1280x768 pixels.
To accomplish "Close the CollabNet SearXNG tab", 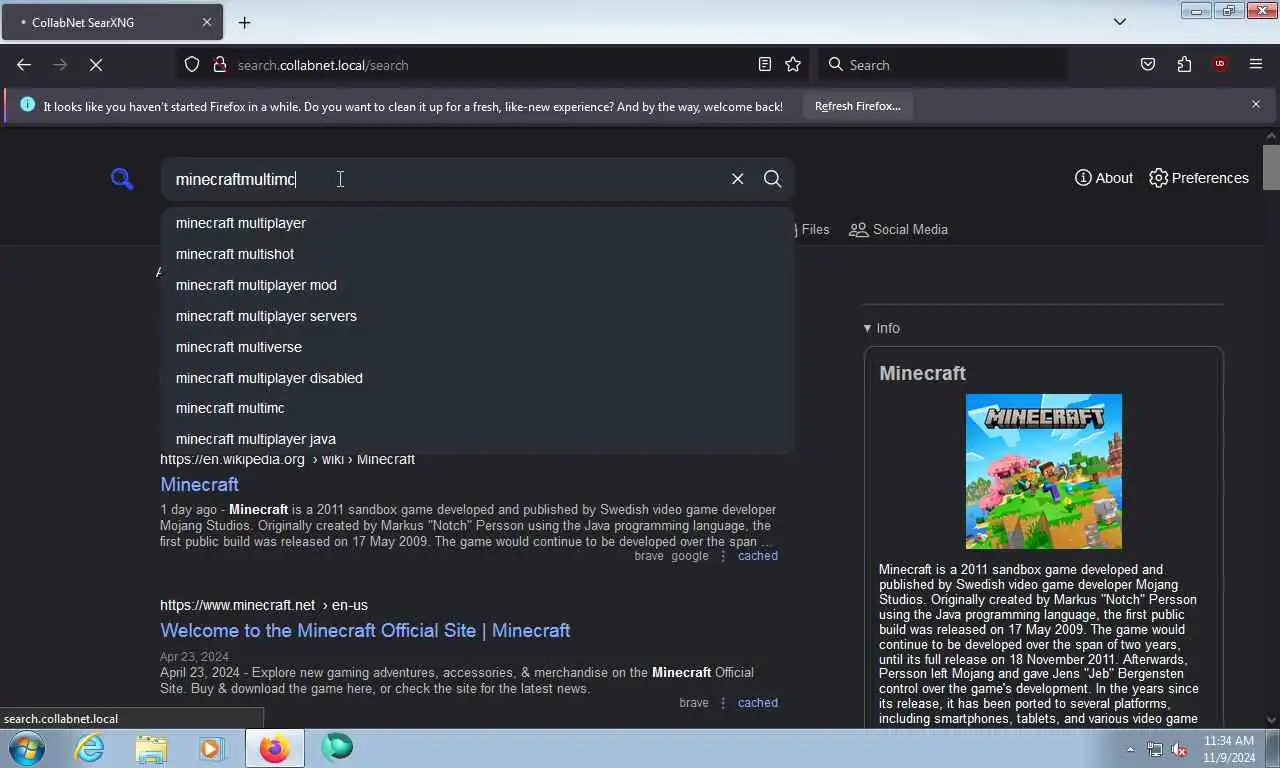I will pyautogui.click(x=207, y=22).
